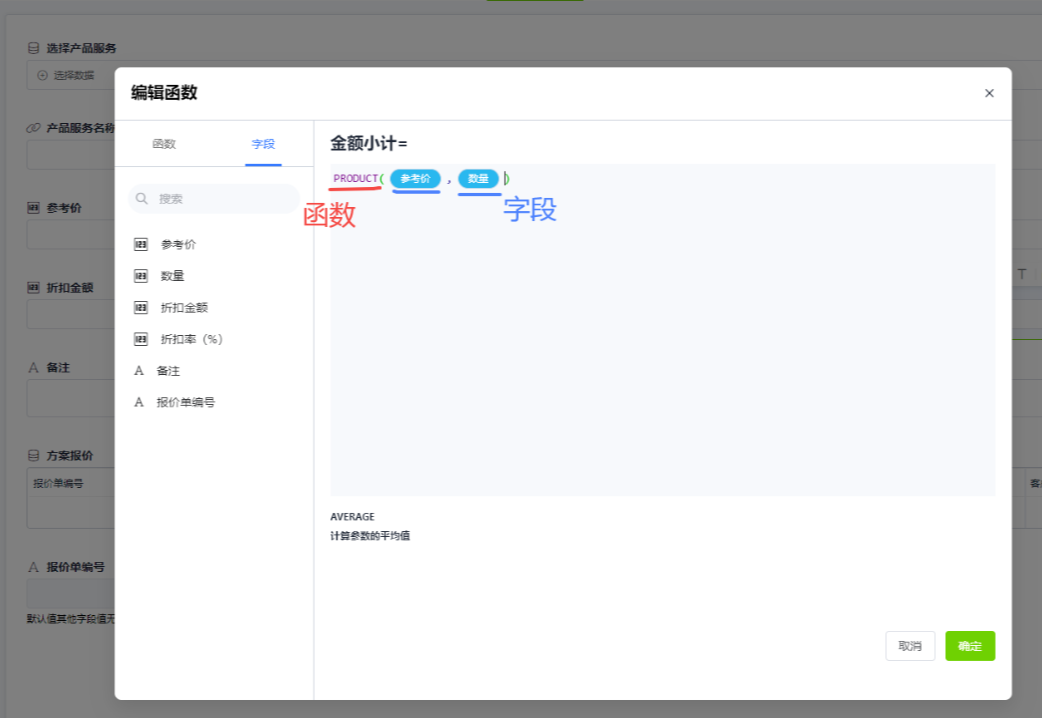Click the database icon beside 方案报价
1042x718 pixels.
click(x=33, y=455)
